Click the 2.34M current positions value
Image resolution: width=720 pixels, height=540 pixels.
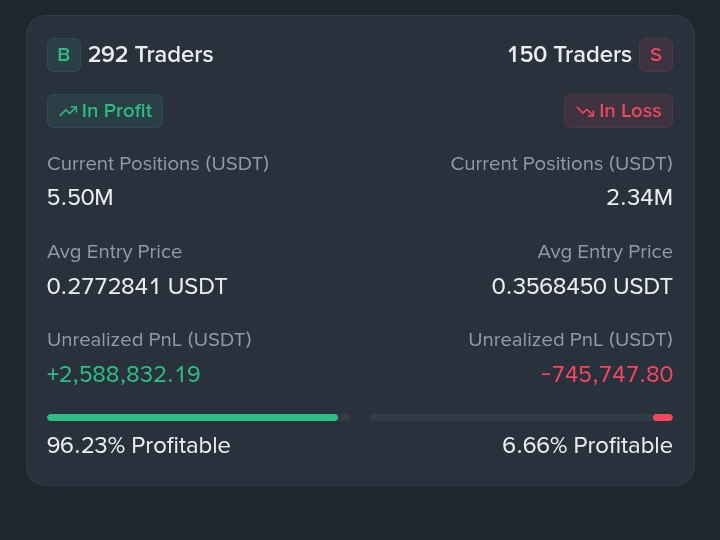tap(639, 197)
